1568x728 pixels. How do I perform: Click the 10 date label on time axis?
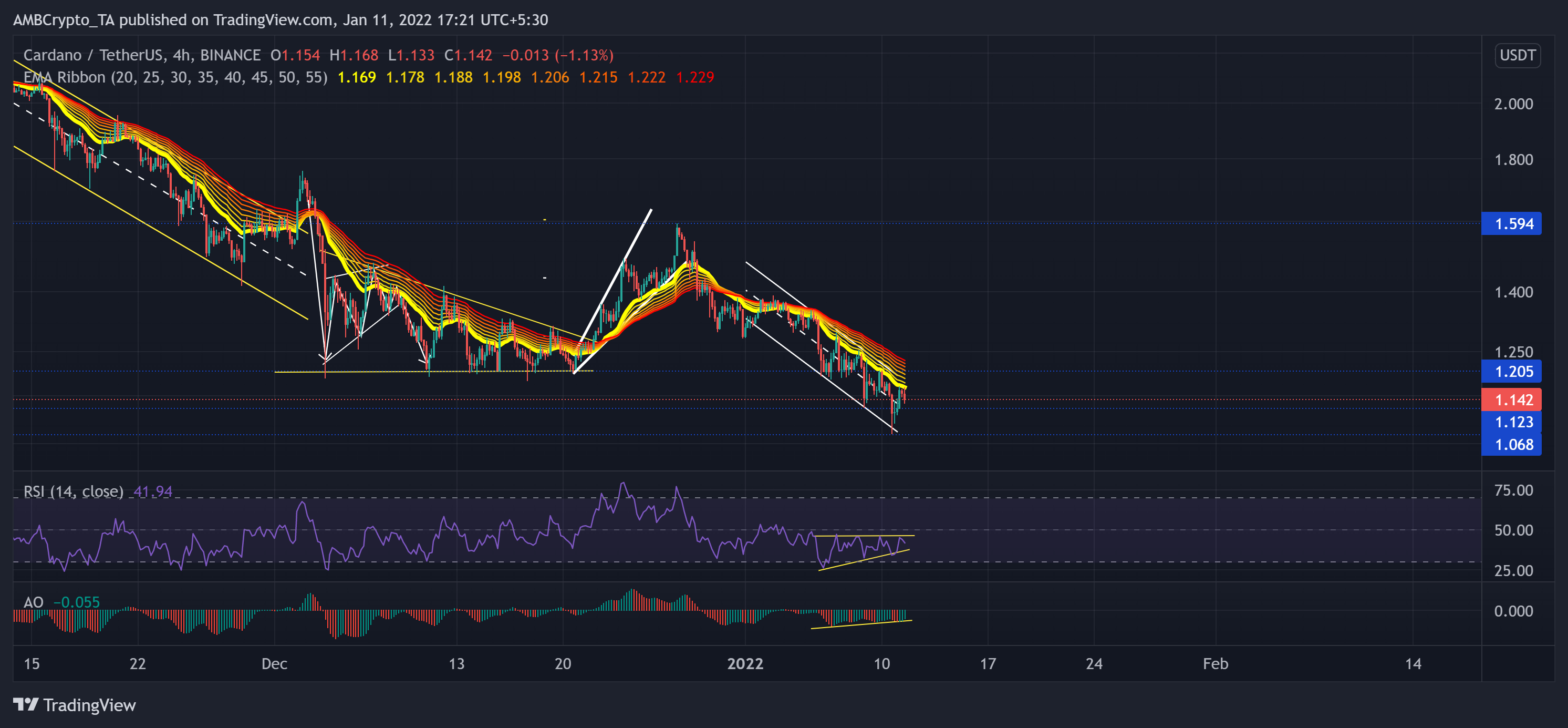[x=881, y=663]
